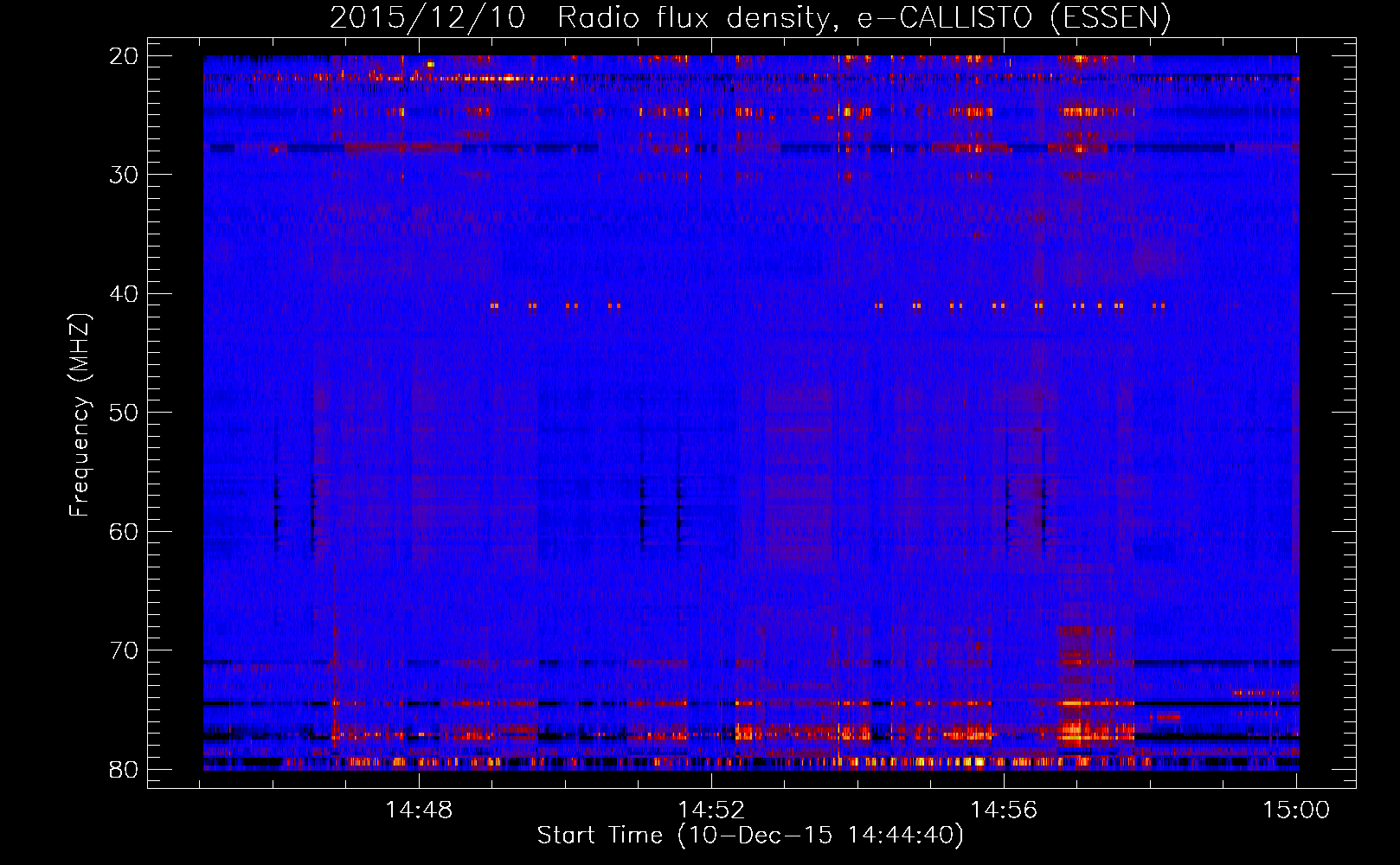The image size is (1400, 865).
Task: Click the 'Start Time (10-Dec-15 14:44:40)' label
Action: [750, 836]
